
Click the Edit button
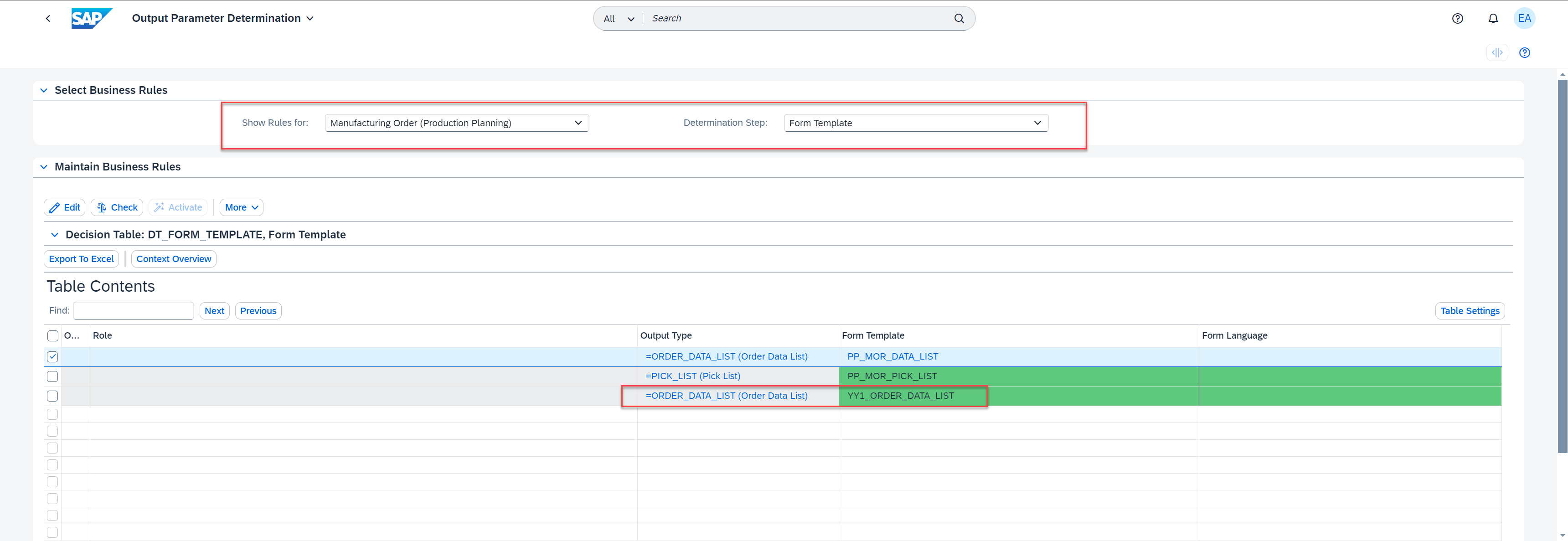point(65,207)
